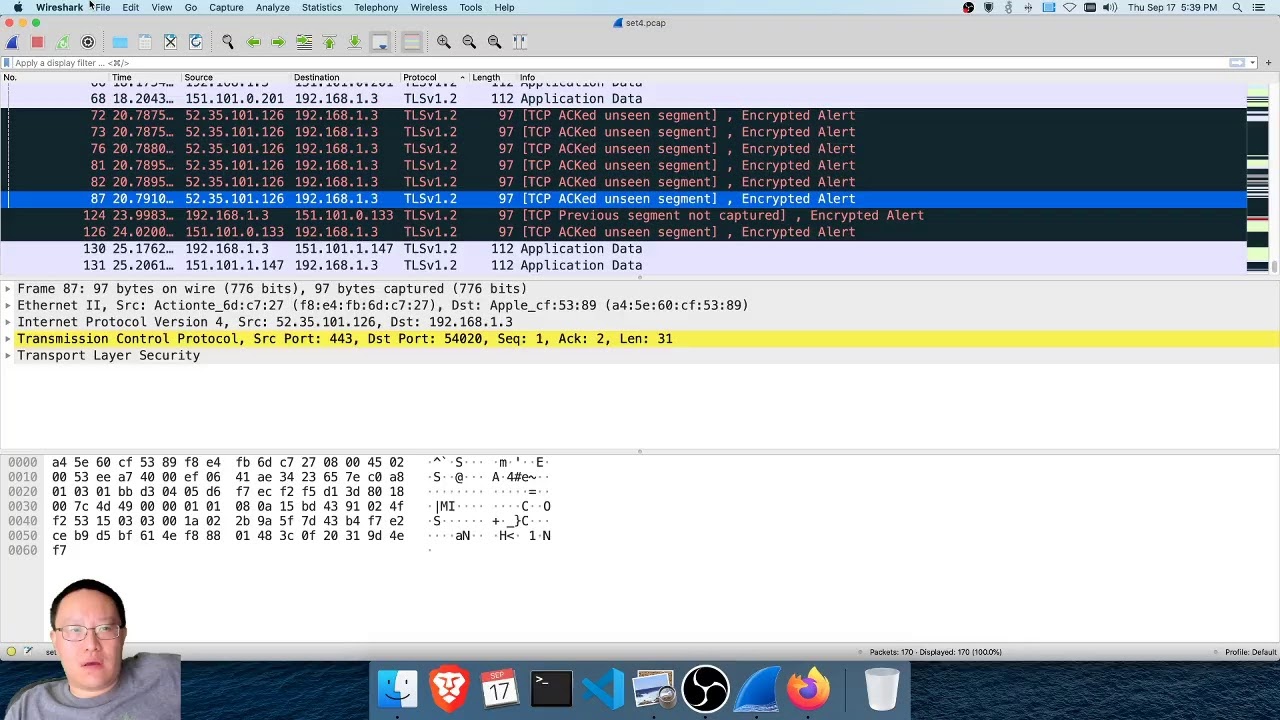This screenshot has height=720, width=1280.
Task: Expand the Frame 87 details row
Action: [x=8, y=289]
